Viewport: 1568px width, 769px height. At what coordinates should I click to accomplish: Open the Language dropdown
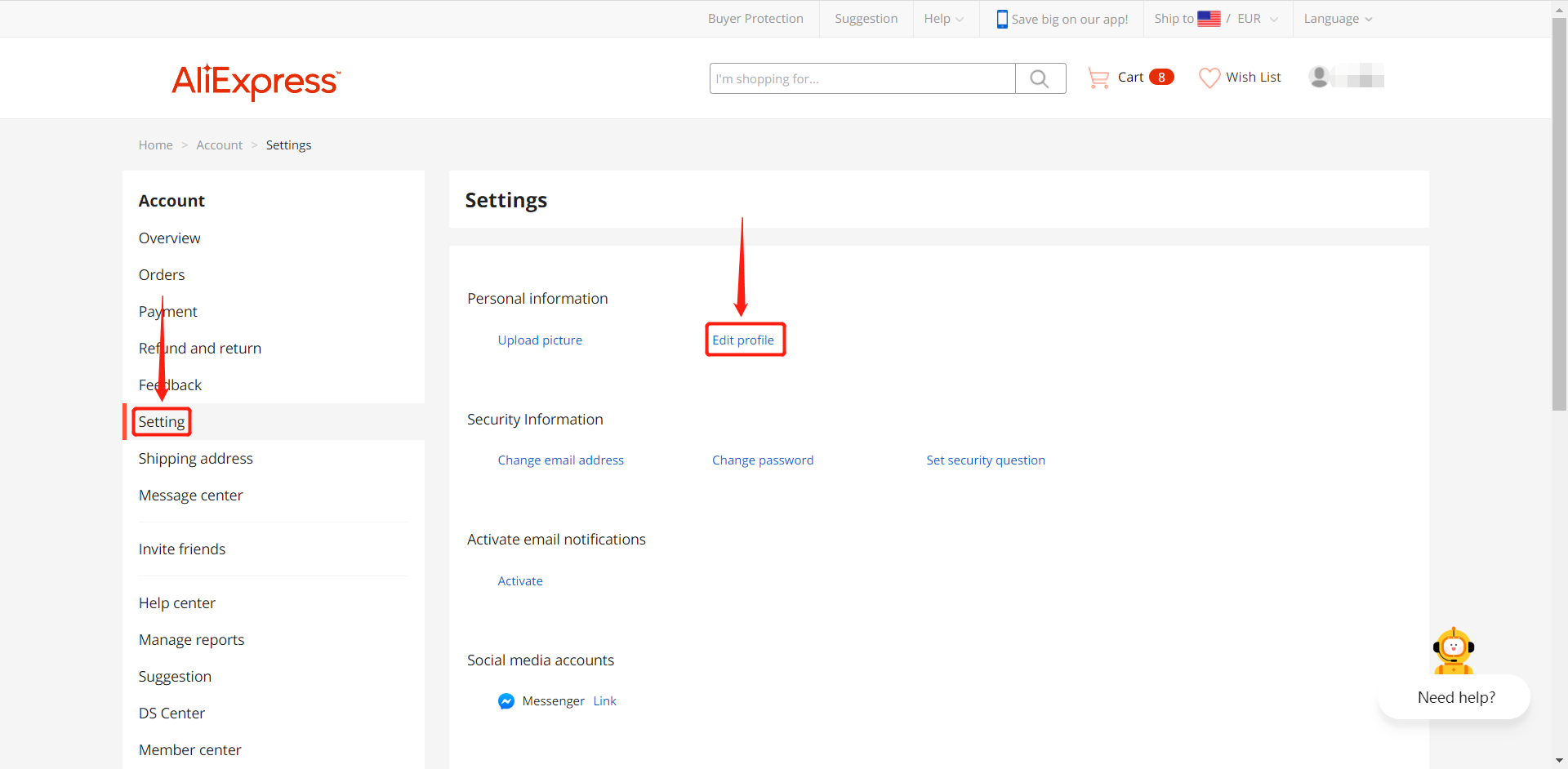pos(1337,18)
